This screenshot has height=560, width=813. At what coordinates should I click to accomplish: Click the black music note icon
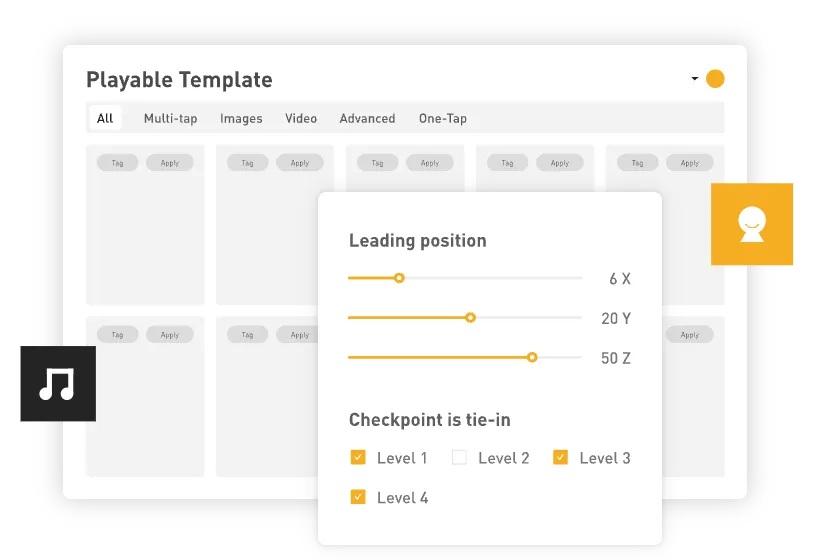point(56,384)
